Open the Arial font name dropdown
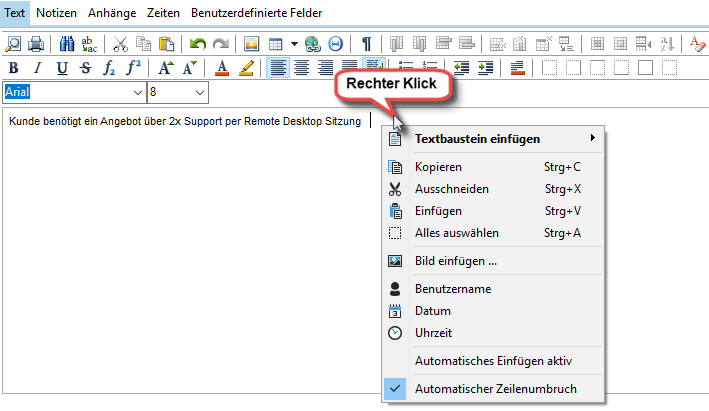Image resolution: width=709 pixels, height=411 pixels. pos(138,92)
